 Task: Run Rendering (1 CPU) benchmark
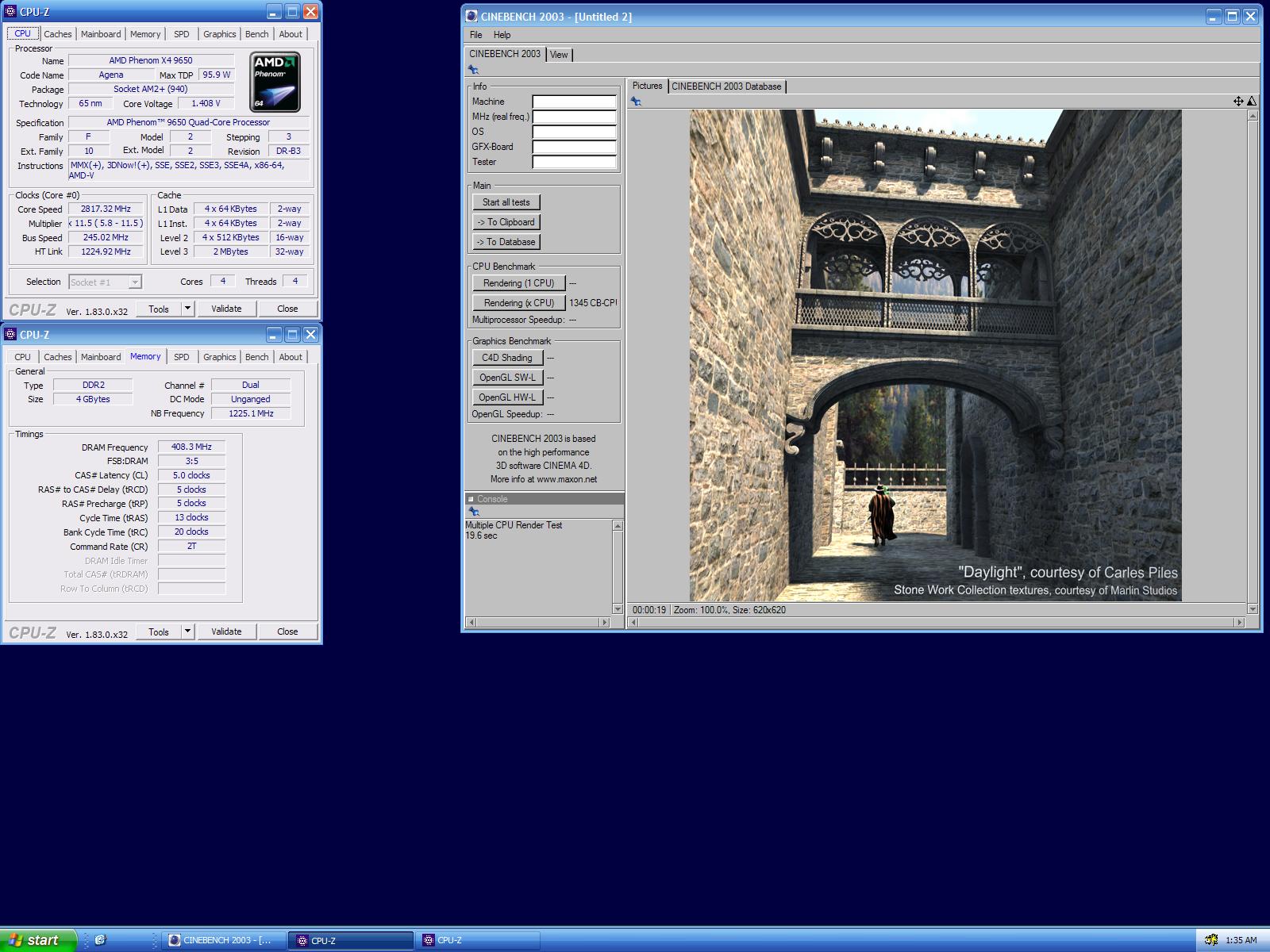point(518,283)
